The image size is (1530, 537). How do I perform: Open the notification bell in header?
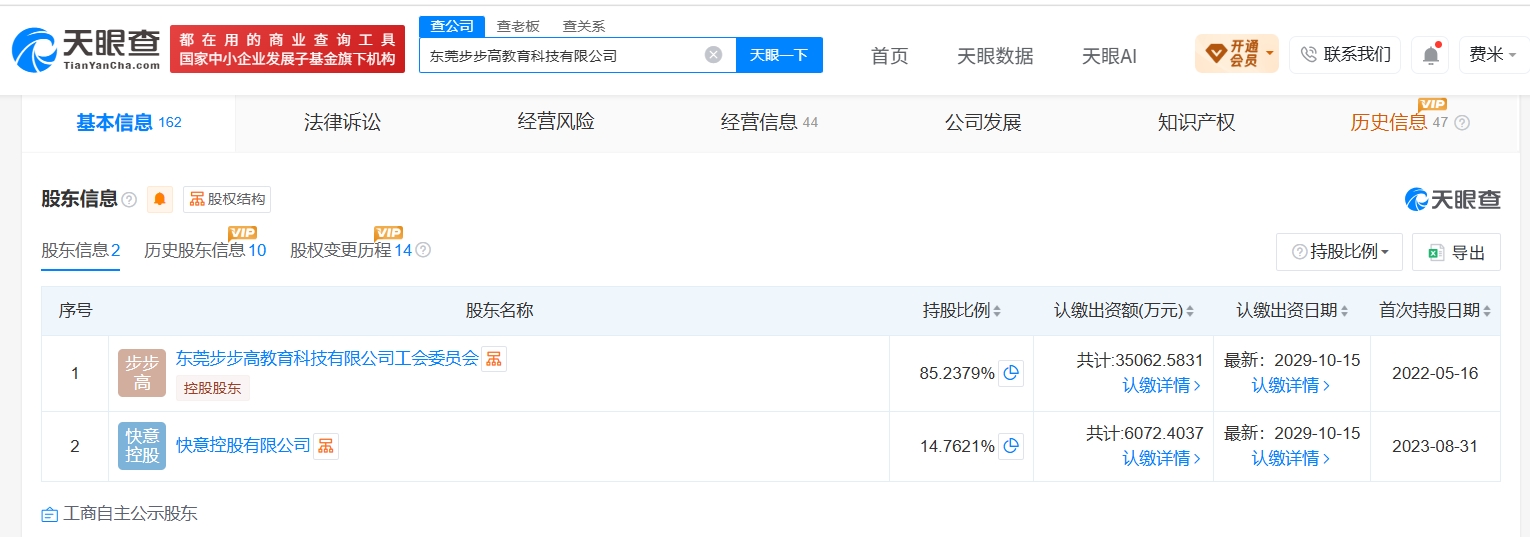pos(1430,55)
